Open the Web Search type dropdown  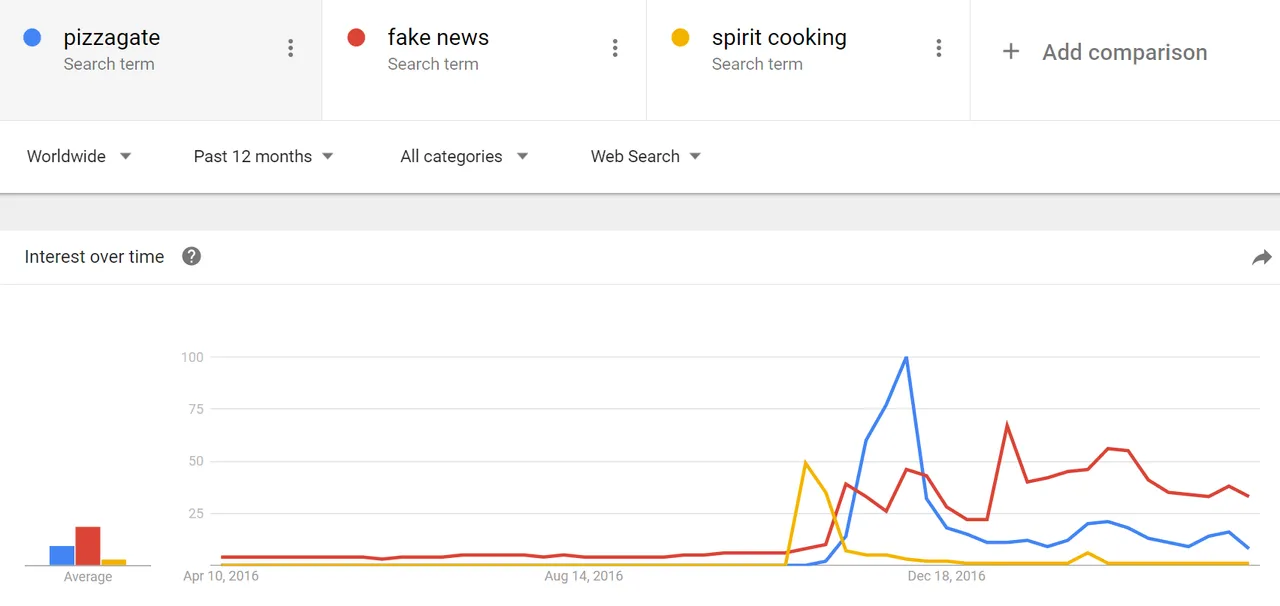point(646,156)
